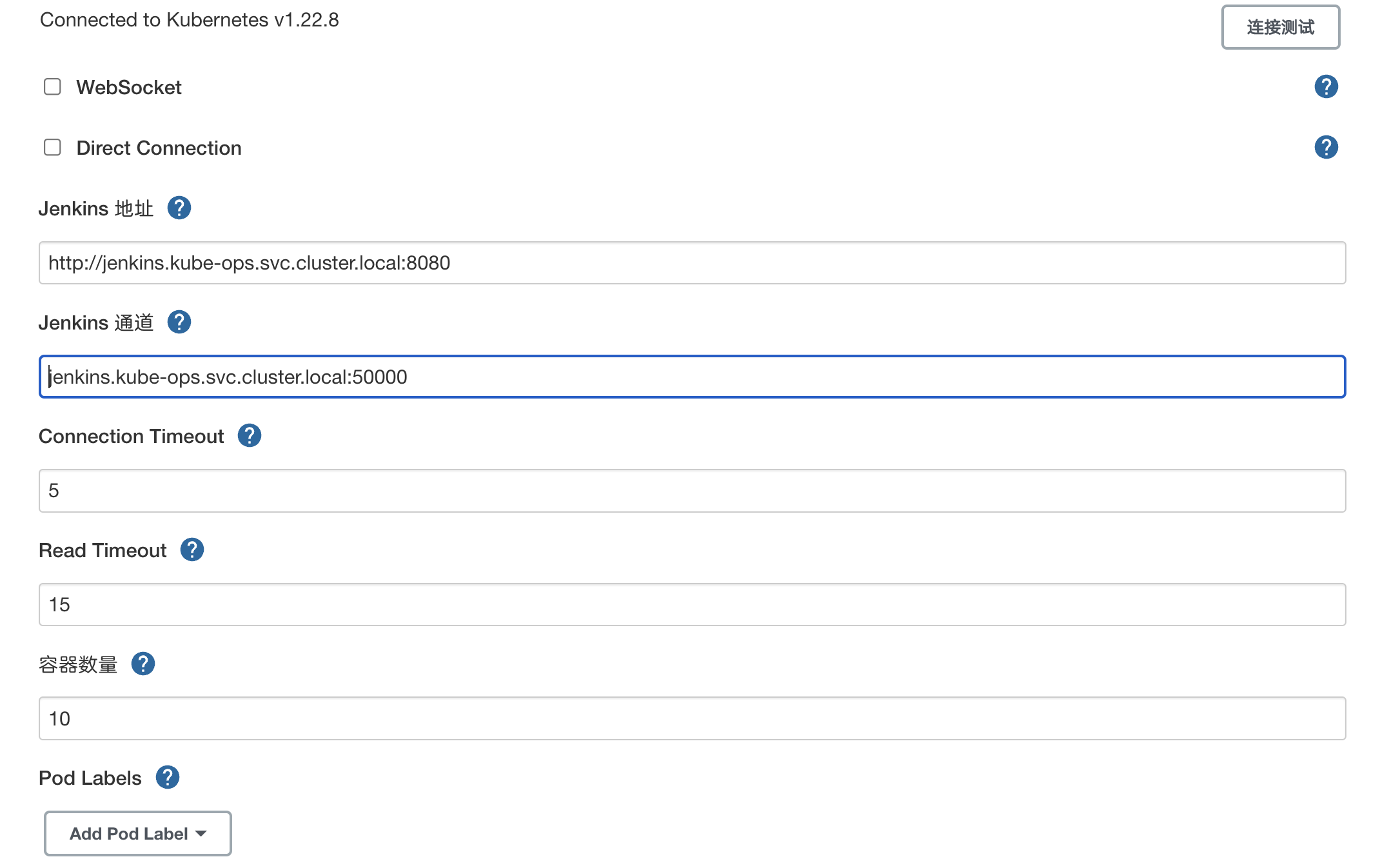
Task: Open help for the WebSocket option
Action: [x=1326, y=86]
